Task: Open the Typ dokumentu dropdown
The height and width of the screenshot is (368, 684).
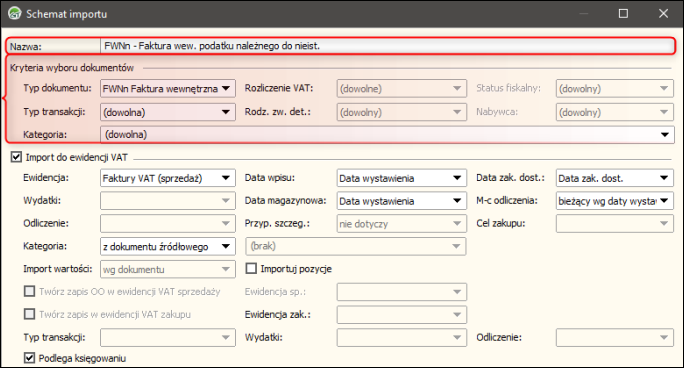Action: [x=168, y=89]
